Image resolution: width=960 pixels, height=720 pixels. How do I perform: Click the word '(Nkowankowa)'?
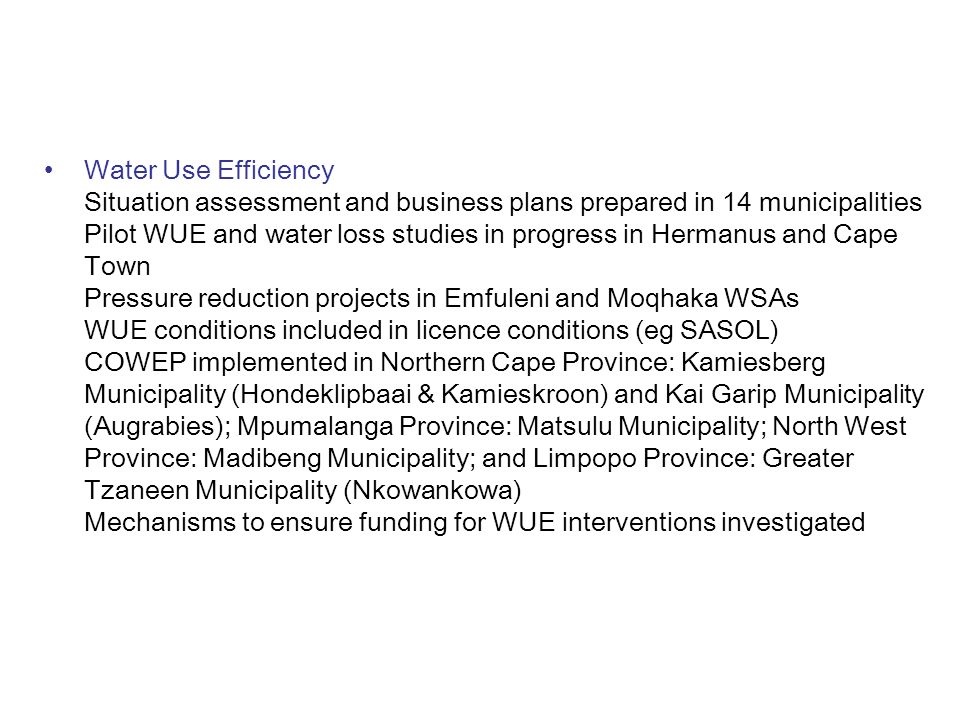point(432,490)
